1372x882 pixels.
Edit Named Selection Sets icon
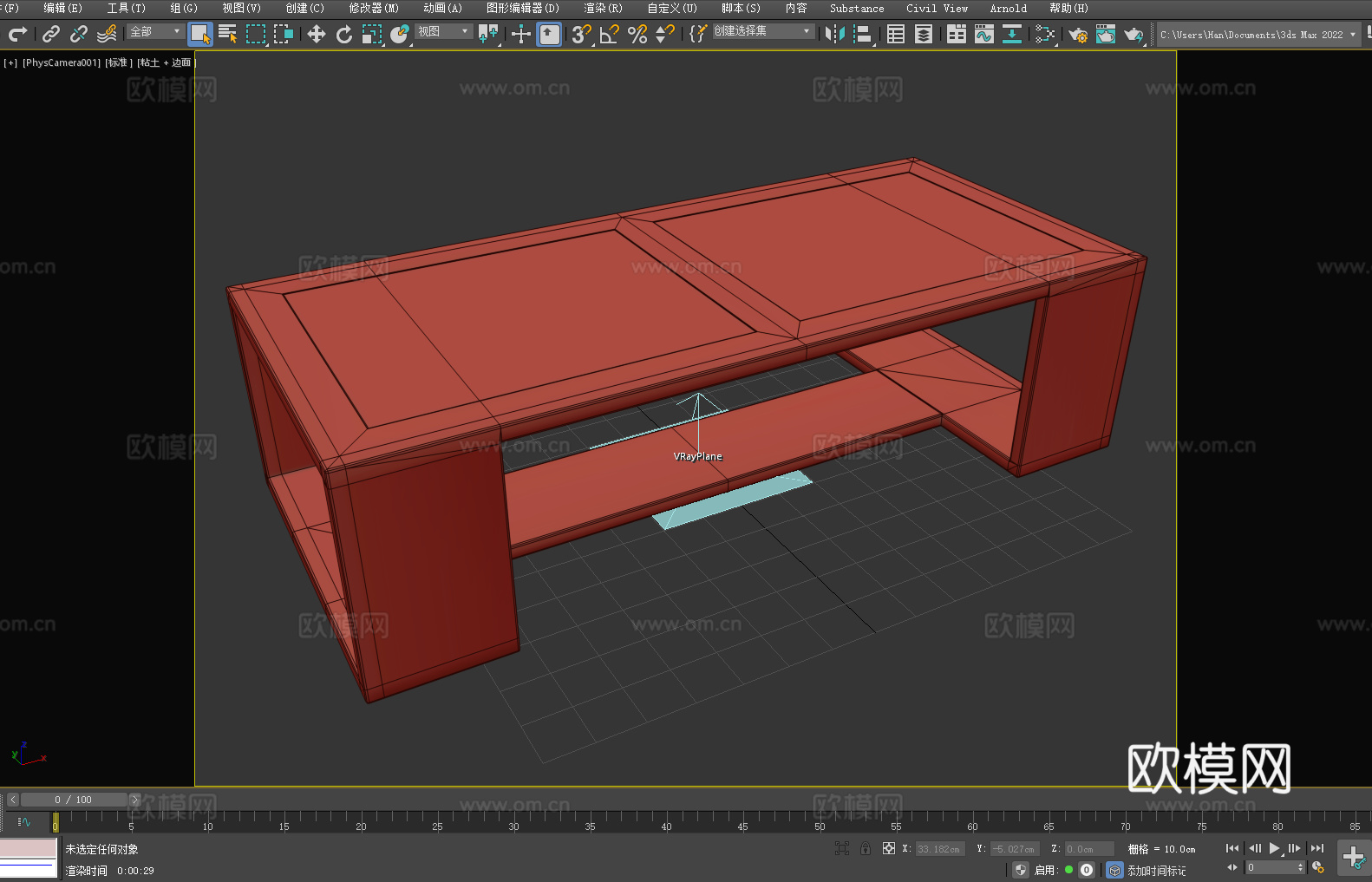coord(698,34)
